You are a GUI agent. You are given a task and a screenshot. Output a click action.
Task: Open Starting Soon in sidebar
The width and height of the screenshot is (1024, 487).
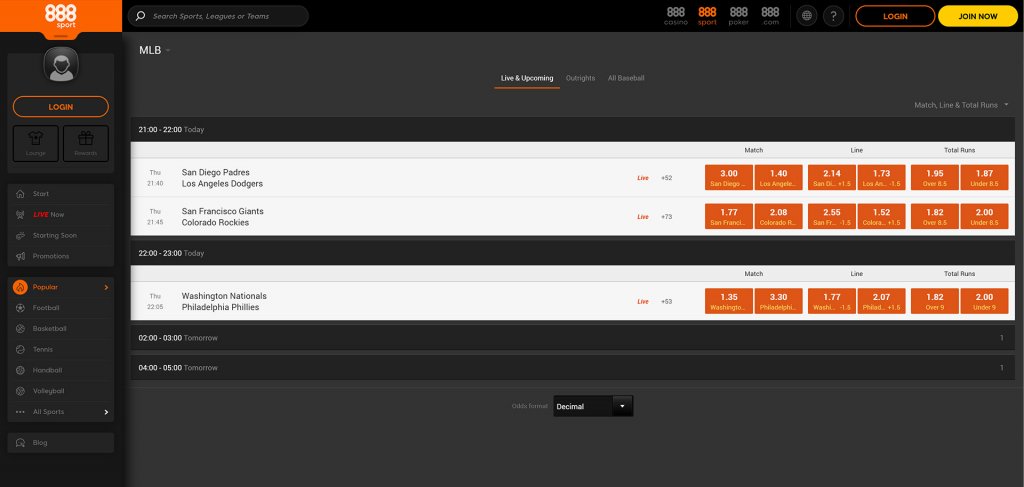click(x=61, y=236)
